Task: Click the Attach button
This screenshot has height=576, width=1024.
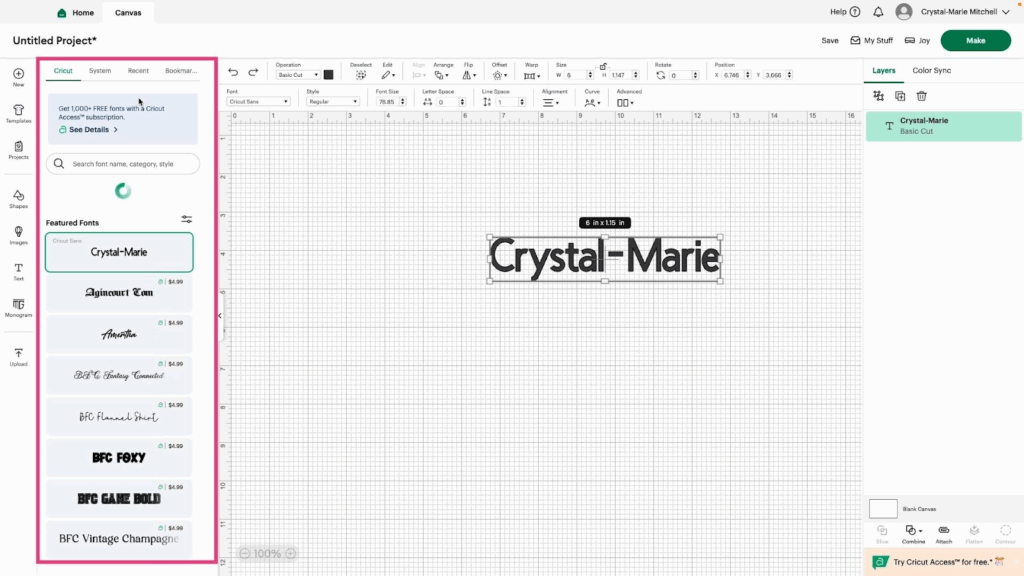Action: (x=944, y=534)
